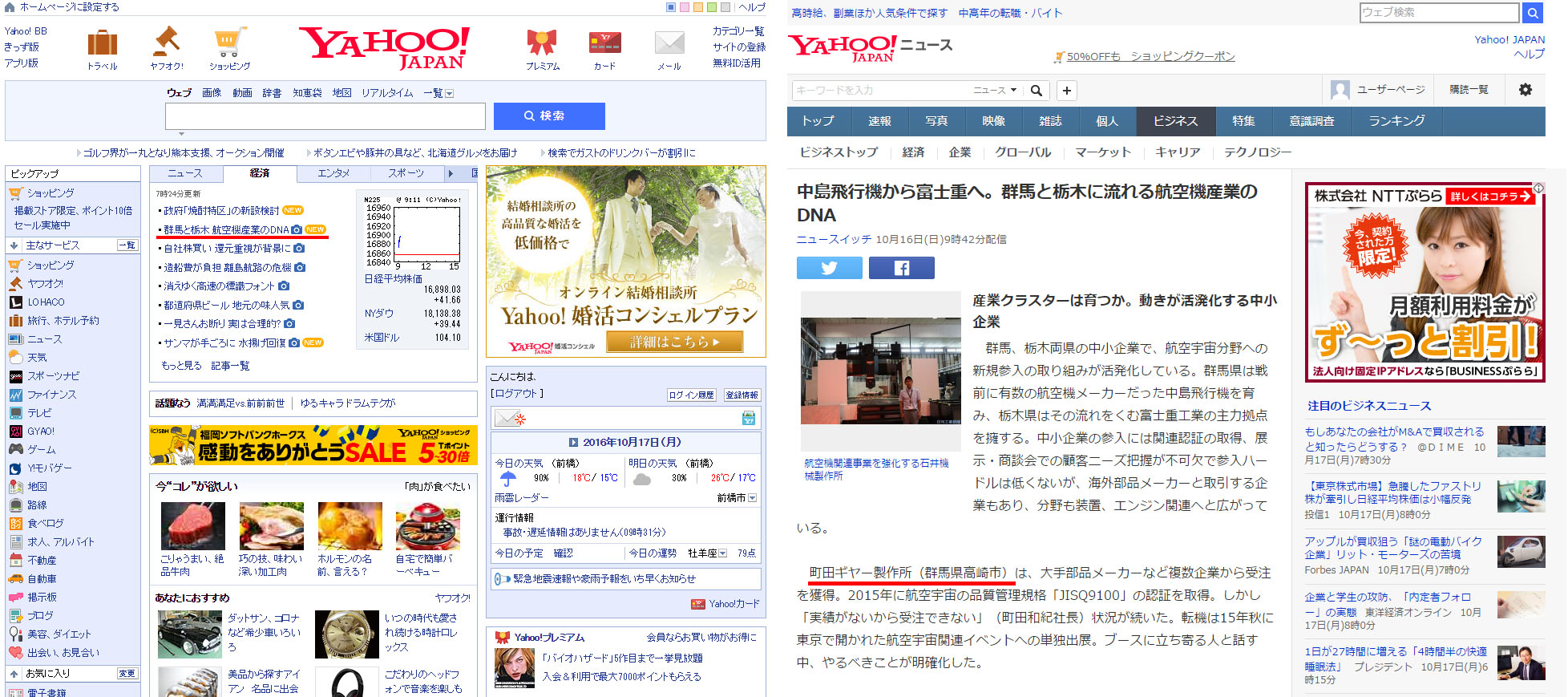The height and width of the screenshot is (697, 1568).
Task: Open 食べログ icon in sidebar
Action: (16, 524)
